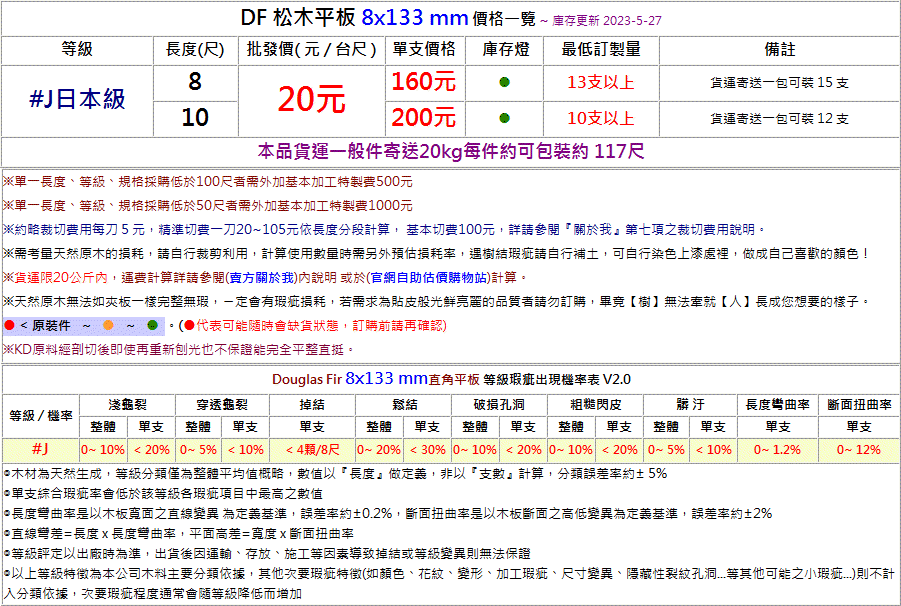901x606 pixels.
Task: Click the footnote '等級評定以出廠時為準'
Action: point(266,554)
